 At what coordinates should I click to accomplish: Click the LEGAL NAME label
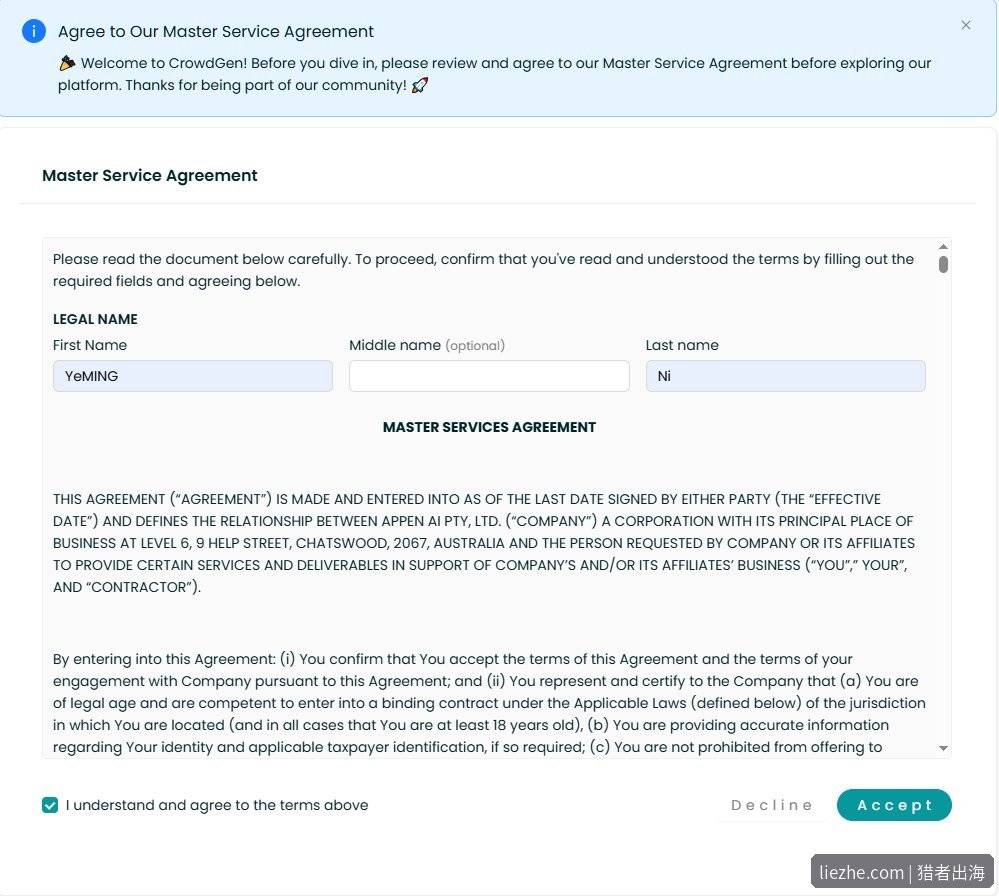(95, 319)
